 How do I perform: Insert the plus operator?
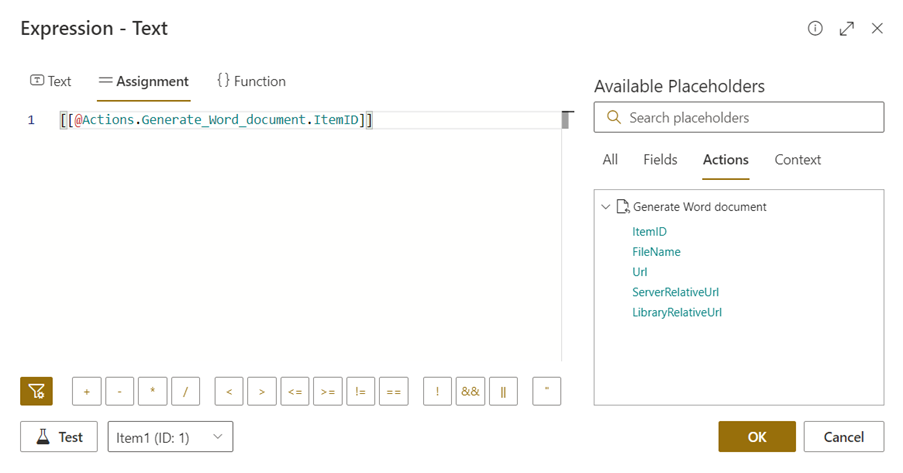pos(87,391)
